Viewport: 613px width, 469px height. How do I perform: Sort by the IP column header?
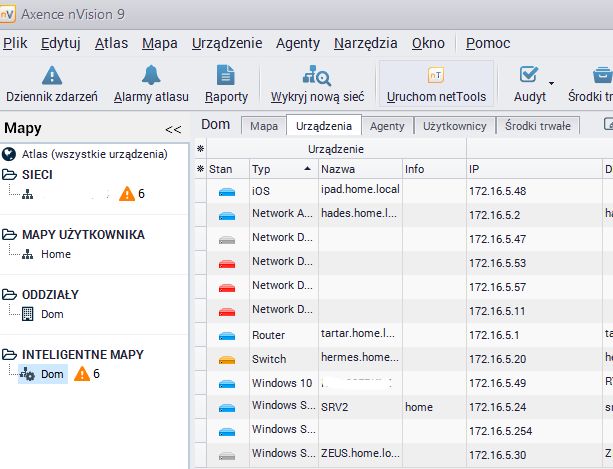[x=534, y=169]
